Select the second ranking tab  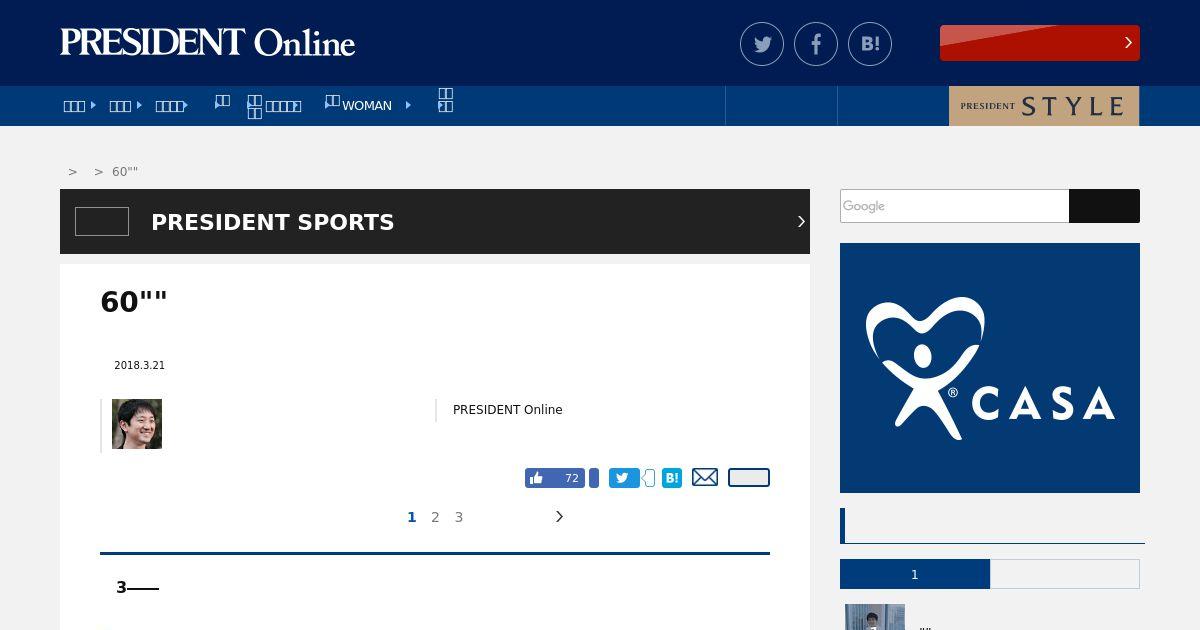tap(1065, 574)
